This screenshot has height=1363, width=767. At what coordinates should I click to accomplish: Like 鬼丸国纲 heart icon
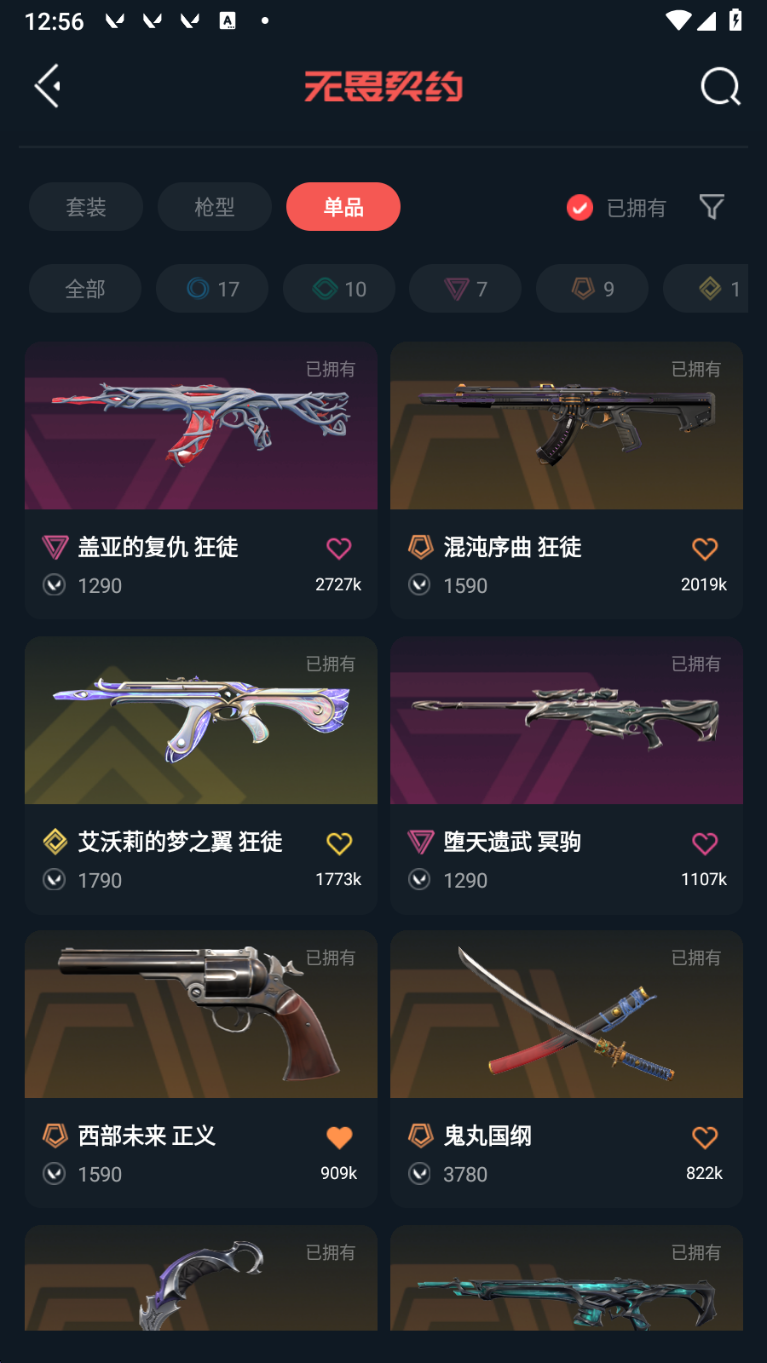click(705, 1137)
